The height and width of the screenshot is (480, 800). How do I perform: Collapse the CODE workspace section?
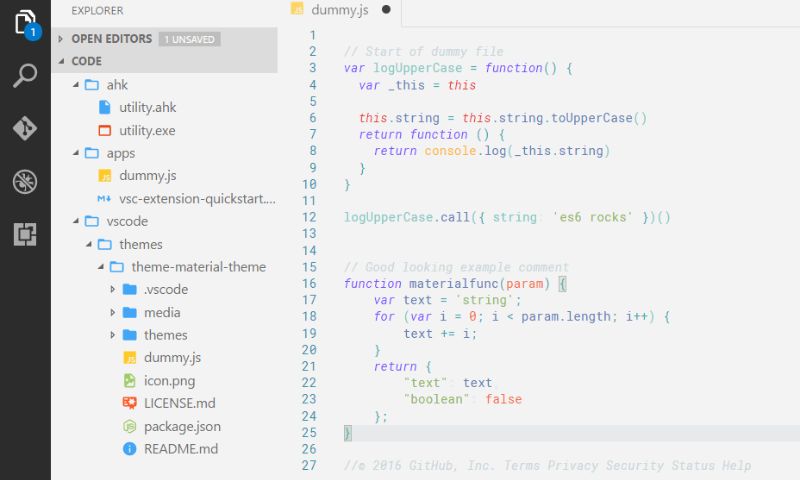62,61
